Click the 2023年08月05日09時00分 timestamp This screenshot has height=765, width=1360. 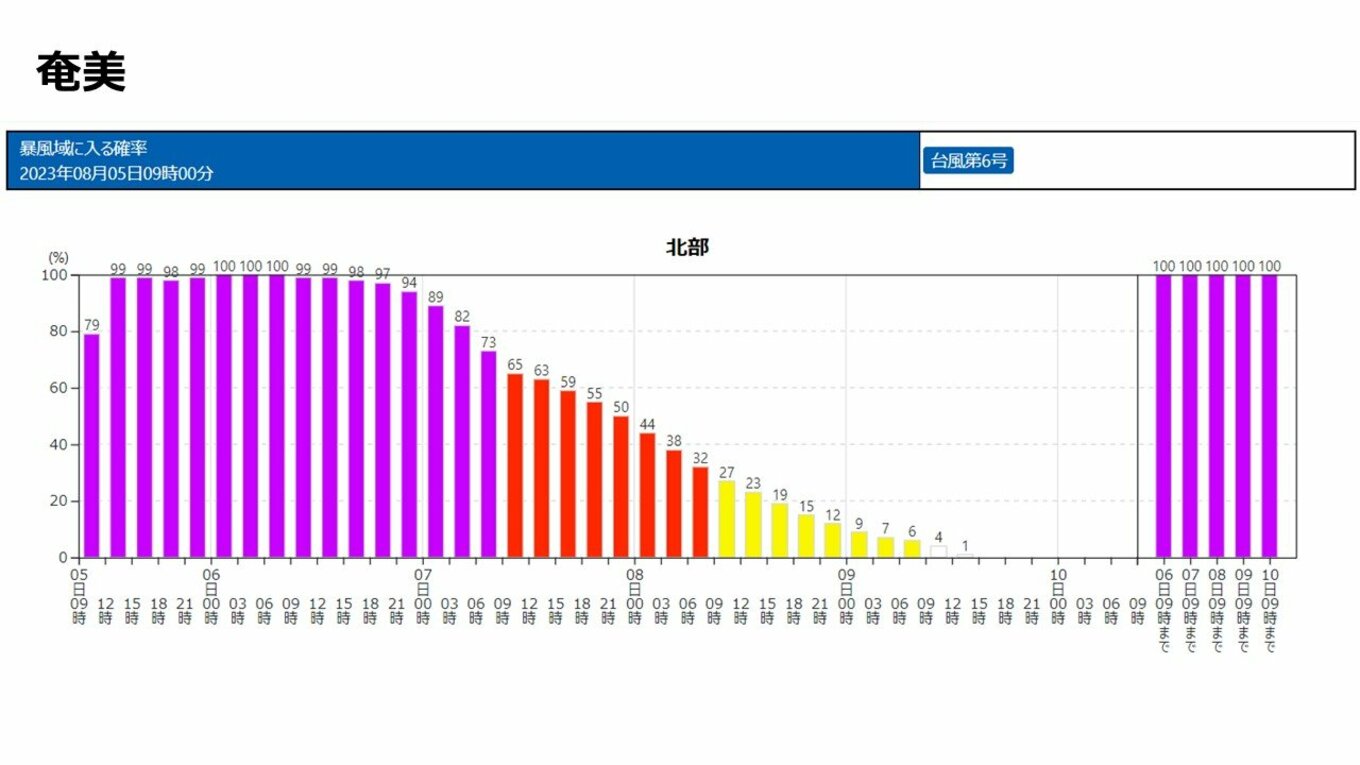point(117,173)
